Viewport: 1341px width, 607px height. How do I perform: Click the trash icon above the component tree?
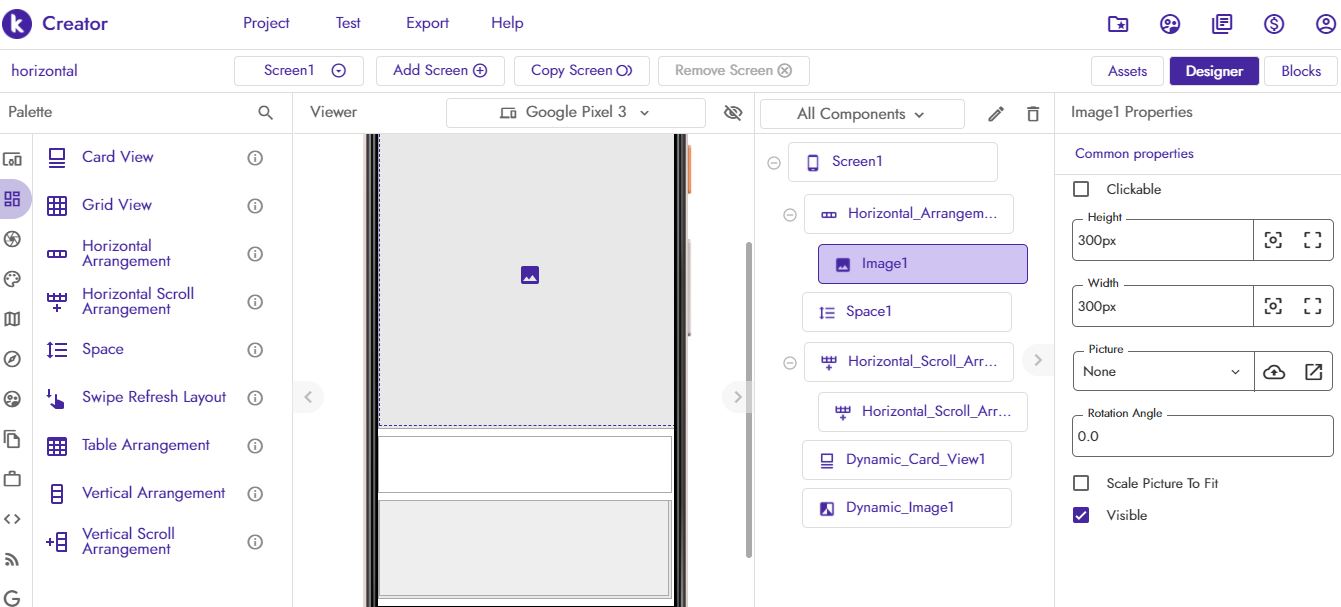(1032, 113)
